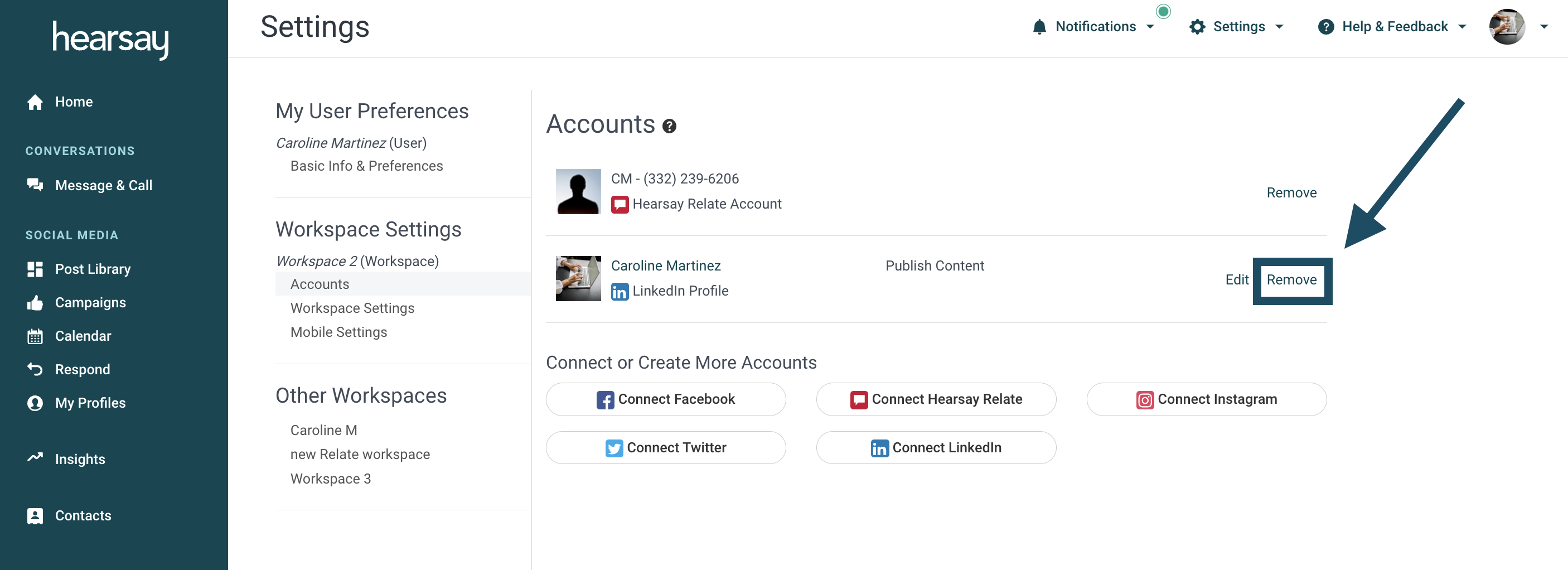Click the Contacts card icon

(35, 516)
